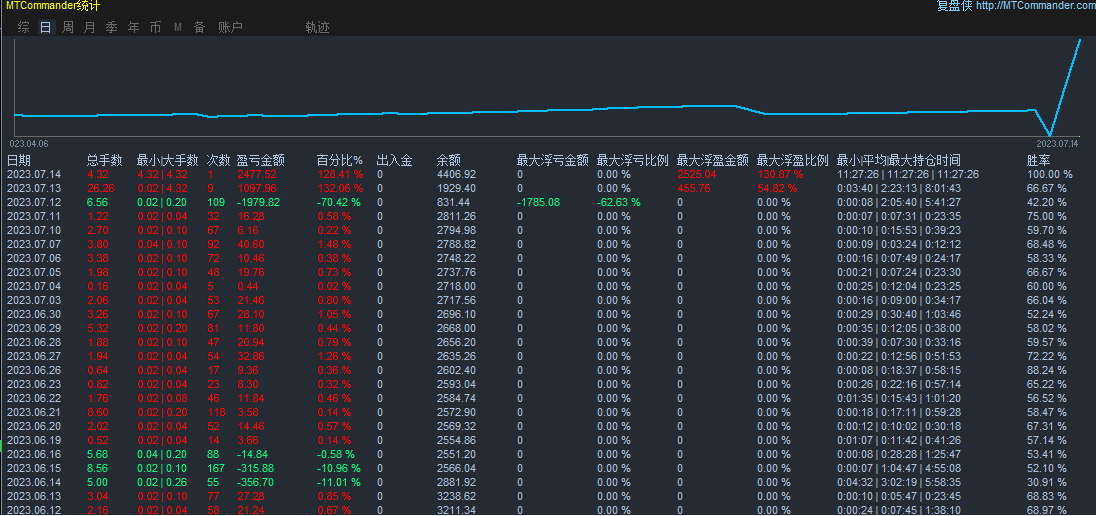The image size is (1096, 516).
Task: Open the http://MTCommander.com link
Action: click(x=1035, y=6)
